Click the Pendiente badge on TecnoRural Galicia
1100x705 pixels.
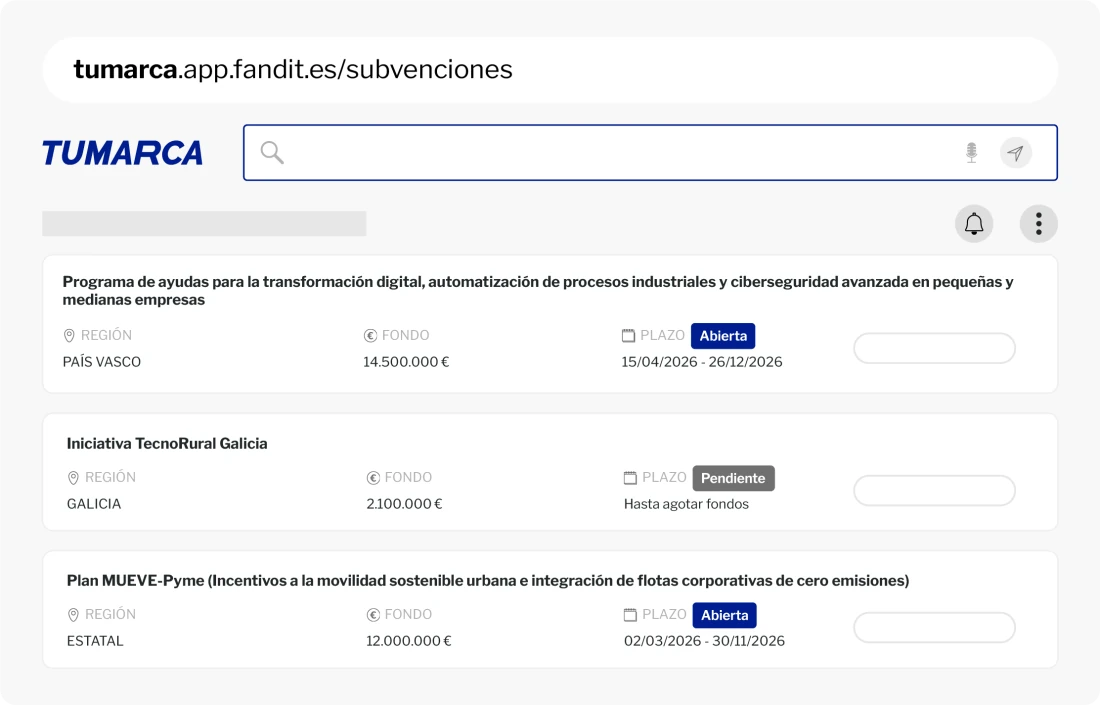(734, 478)
